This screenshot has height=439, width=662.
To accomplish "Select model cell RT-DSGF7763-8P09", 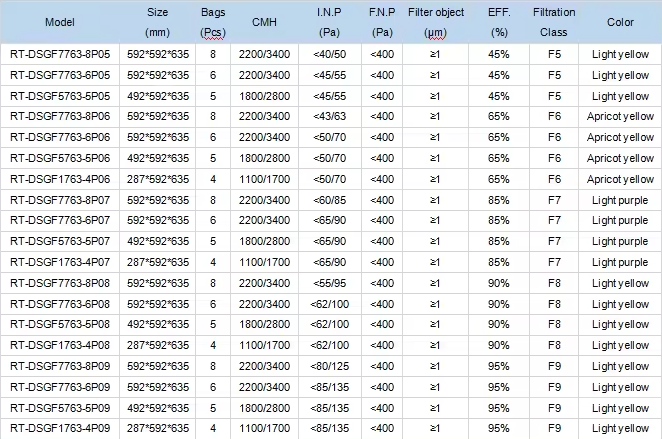I will (60, 366).
